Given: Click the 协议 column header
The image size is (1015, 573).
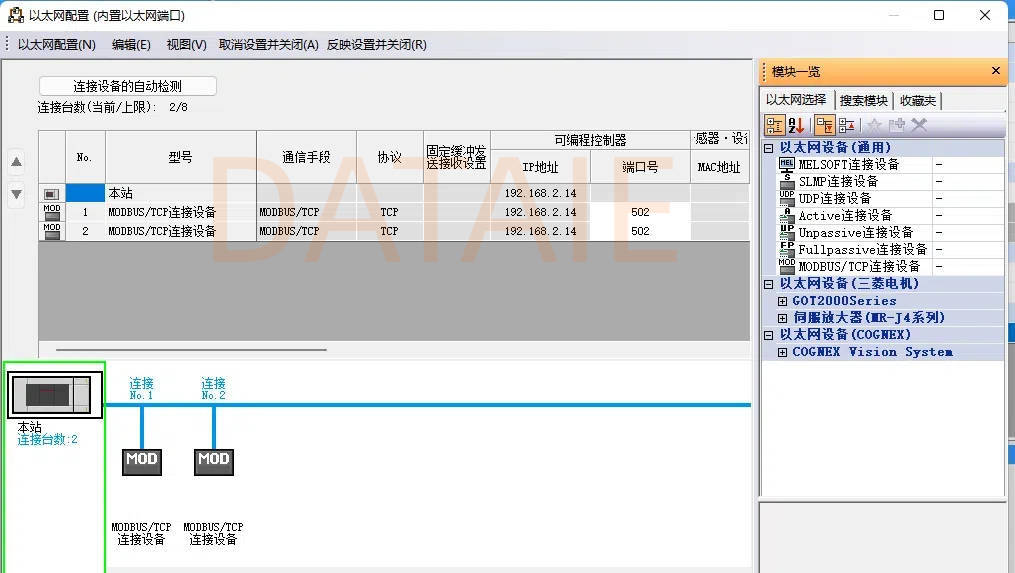Looking at the screenshot, I should [390, 157].
